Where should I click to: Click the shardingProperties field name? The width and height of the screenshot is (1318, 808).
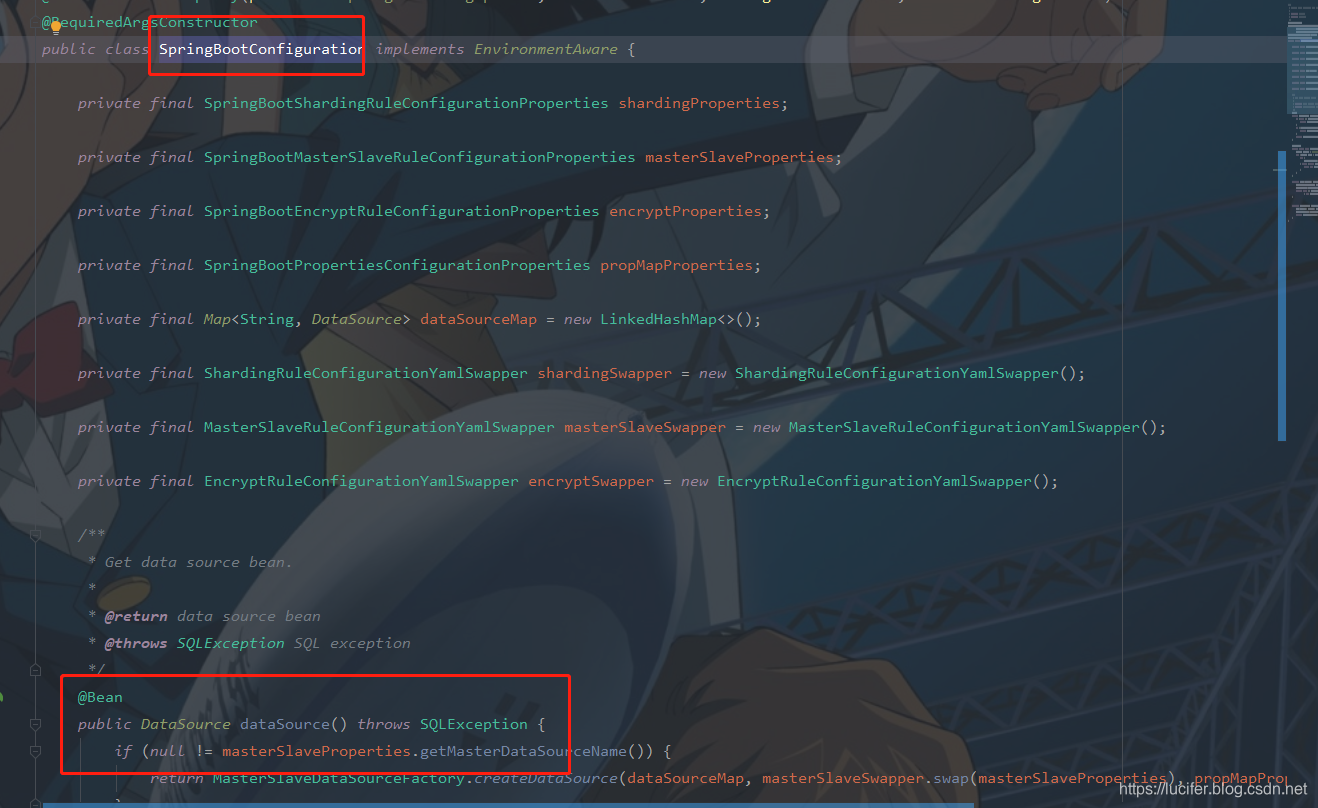click(x=699, y=103)
